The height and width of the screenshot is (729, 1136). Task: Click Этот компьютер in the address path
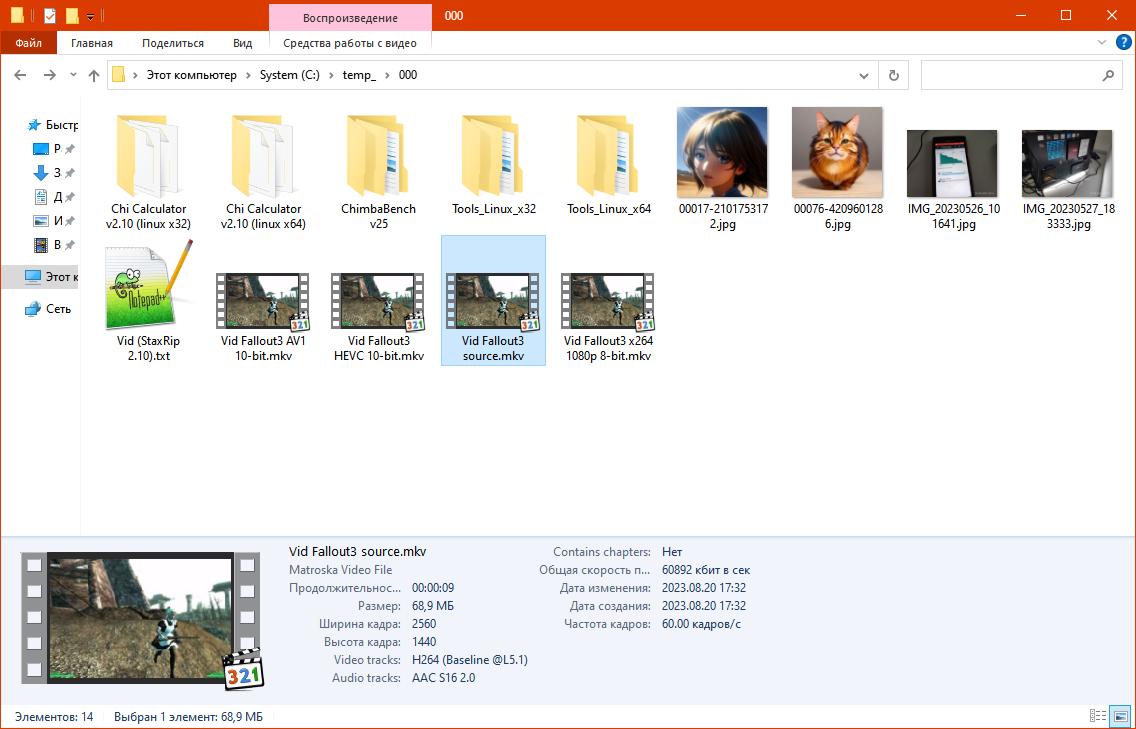click(191, 75)
